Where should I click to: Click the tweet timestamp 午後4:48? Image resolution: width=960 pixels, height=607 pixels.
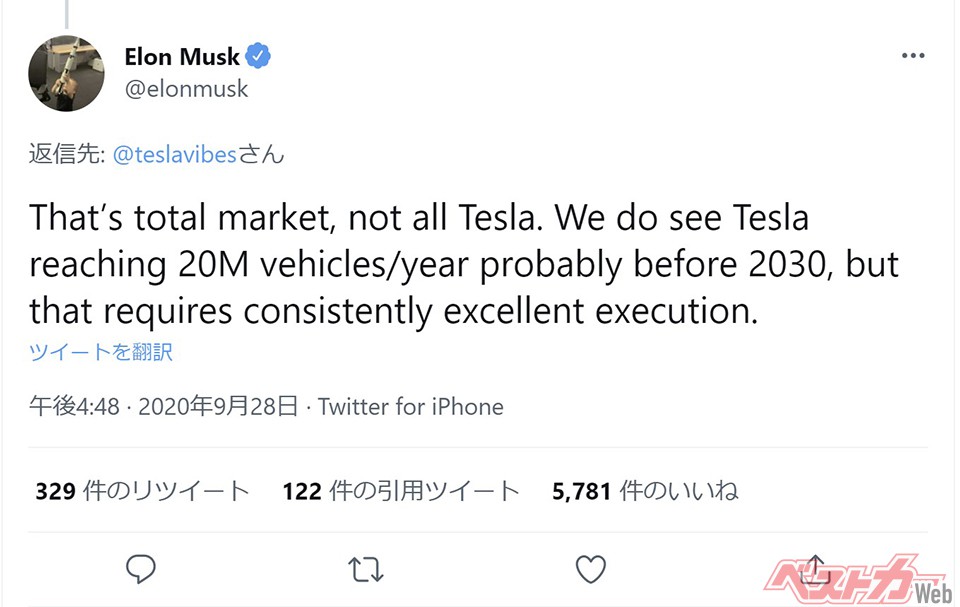point(70,407)
